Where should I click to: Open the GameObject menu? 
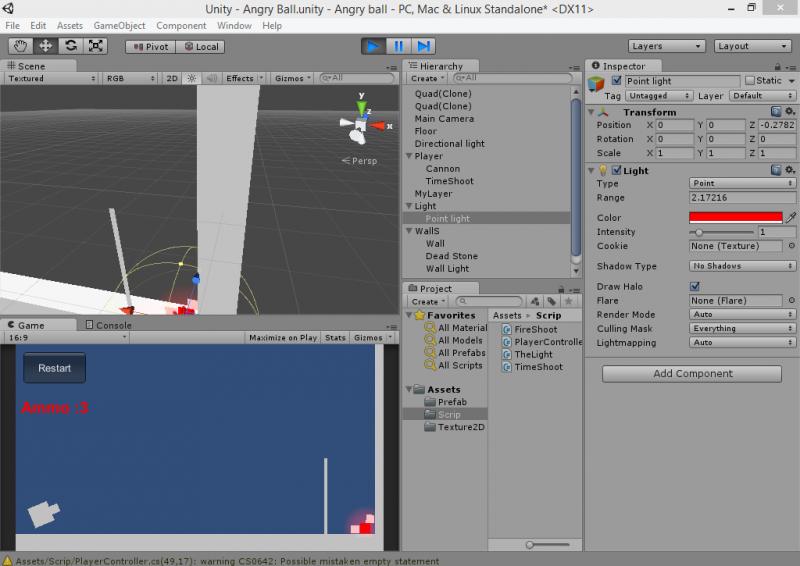pyautogui.click(x=119, y=26)
